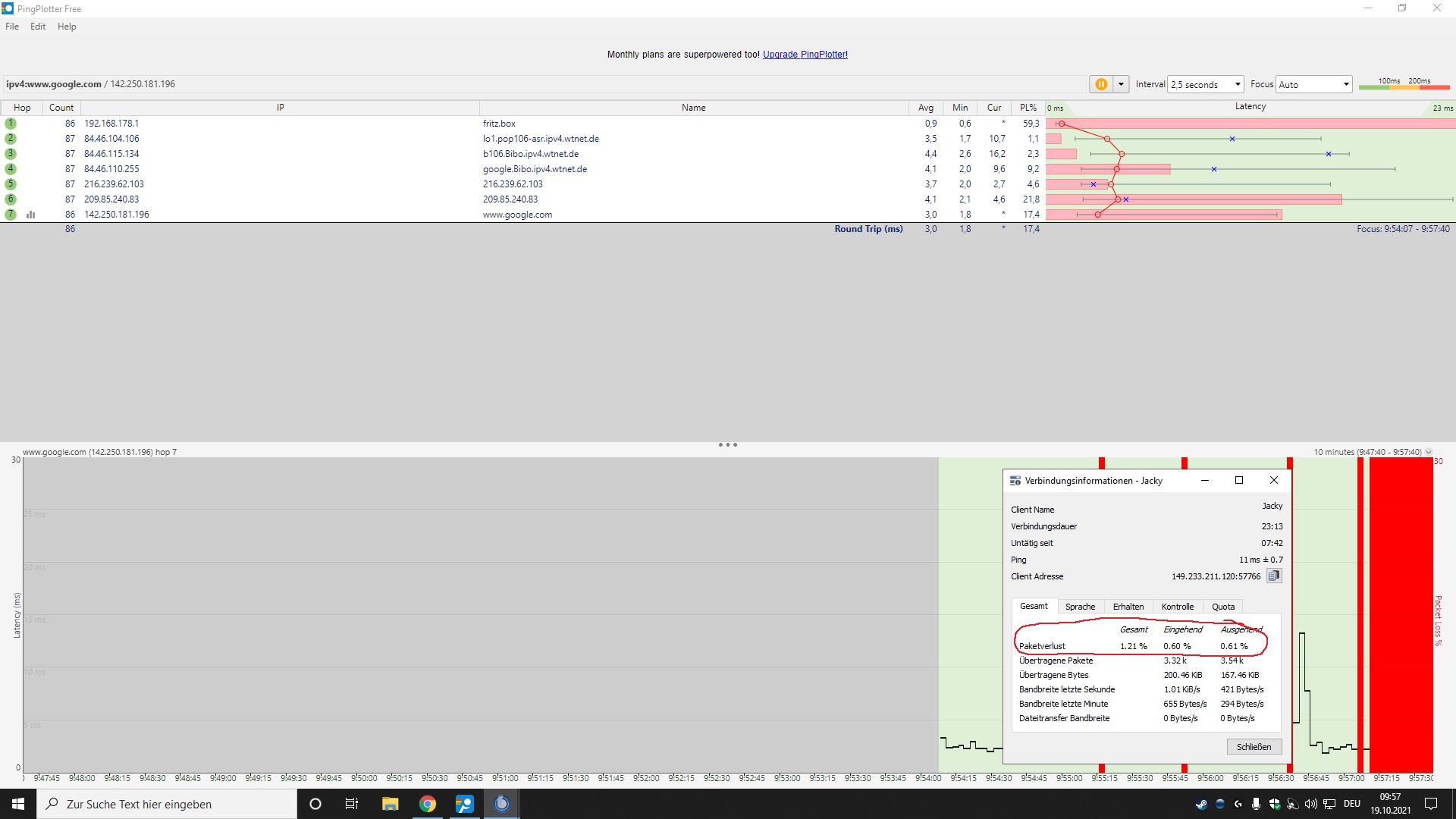1456x819 pixels.
Task: Select the Quota tab
Action: tap(1222, 607)
